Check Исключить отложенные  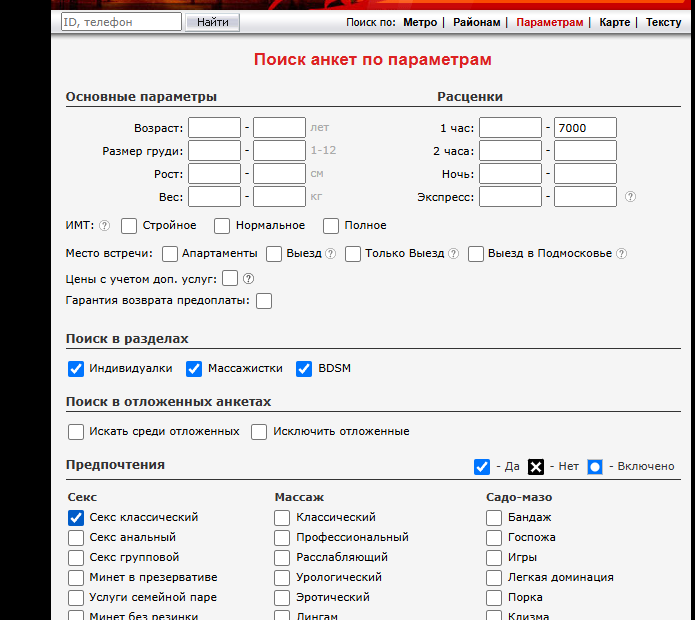(259, 432)
